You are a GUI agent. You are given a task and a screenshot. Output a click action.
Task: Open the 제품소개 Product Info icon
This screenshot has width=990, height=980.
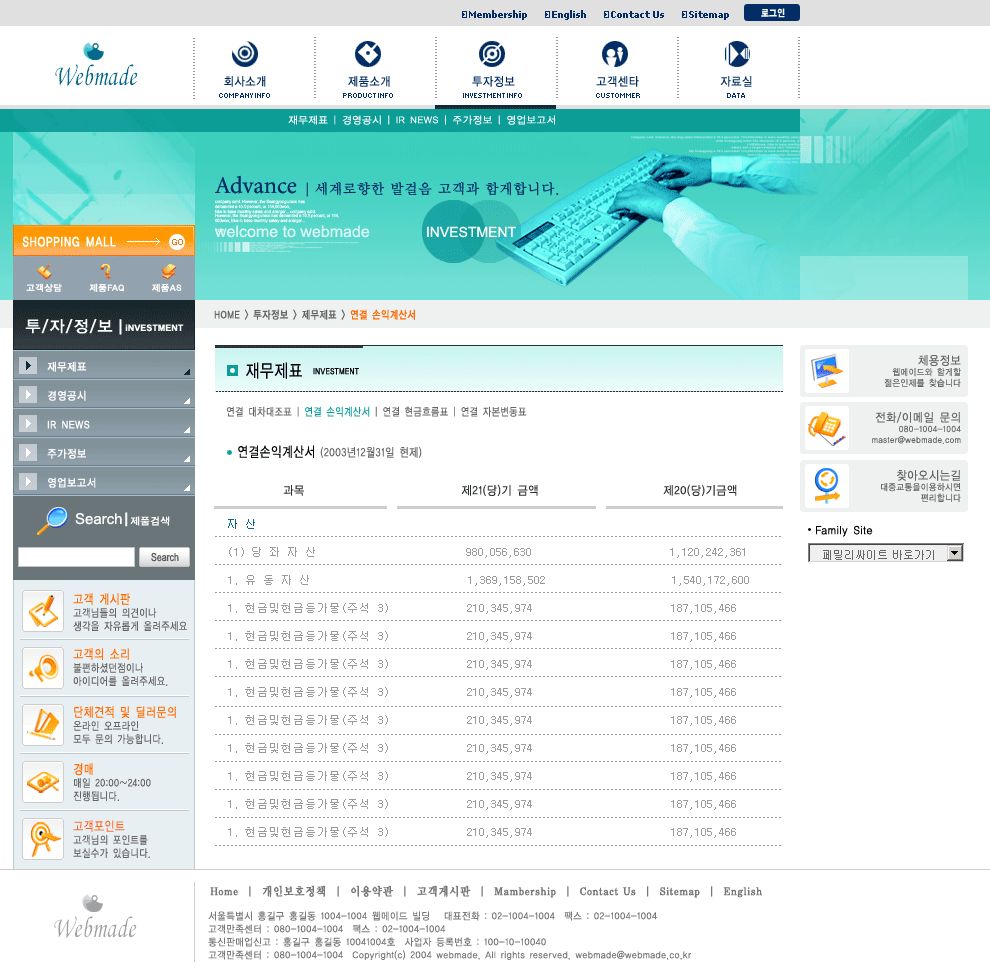point(368,55)
